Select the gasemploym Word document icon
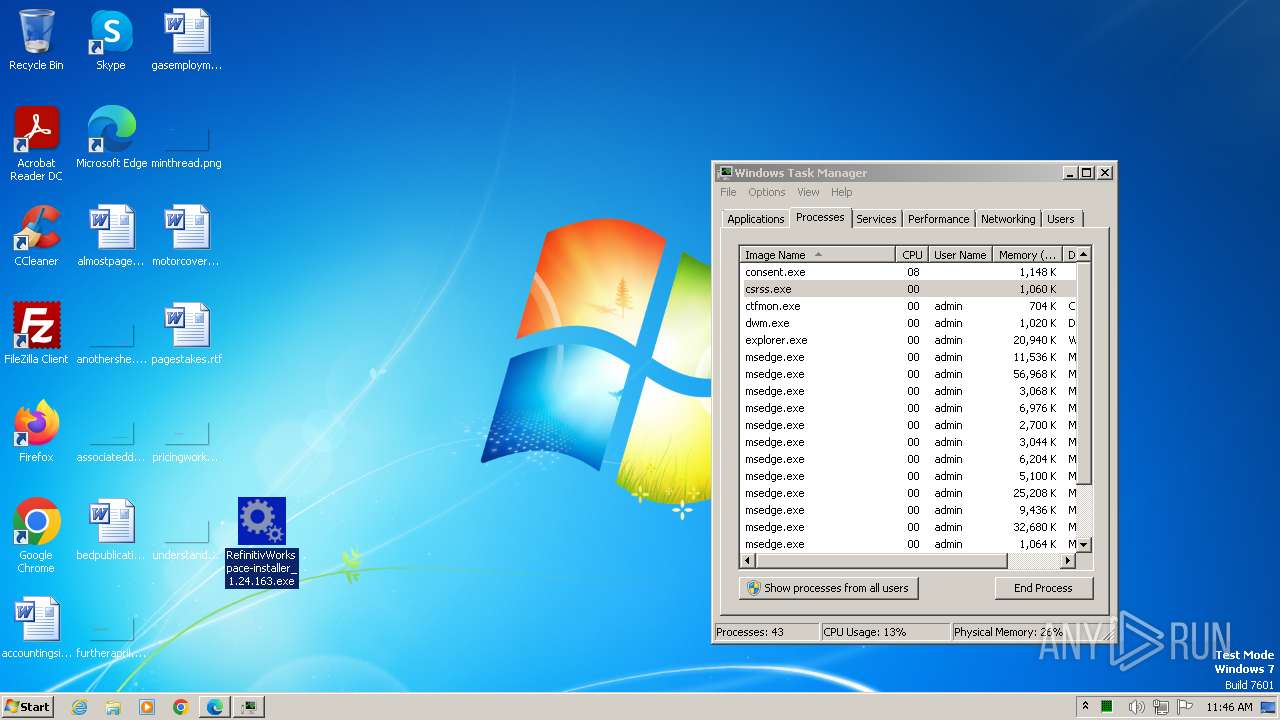This screenshot has width=1280, height=720. click(x=186, y=40)
